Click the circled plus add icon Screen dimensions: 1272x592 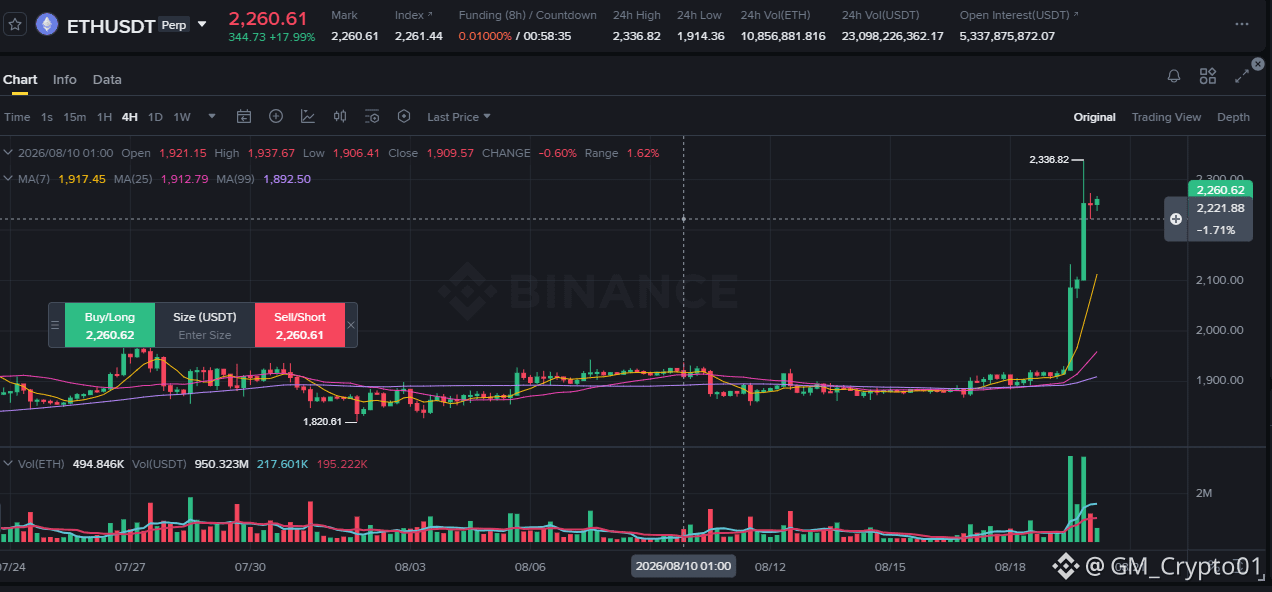click(x=276, y=117)
